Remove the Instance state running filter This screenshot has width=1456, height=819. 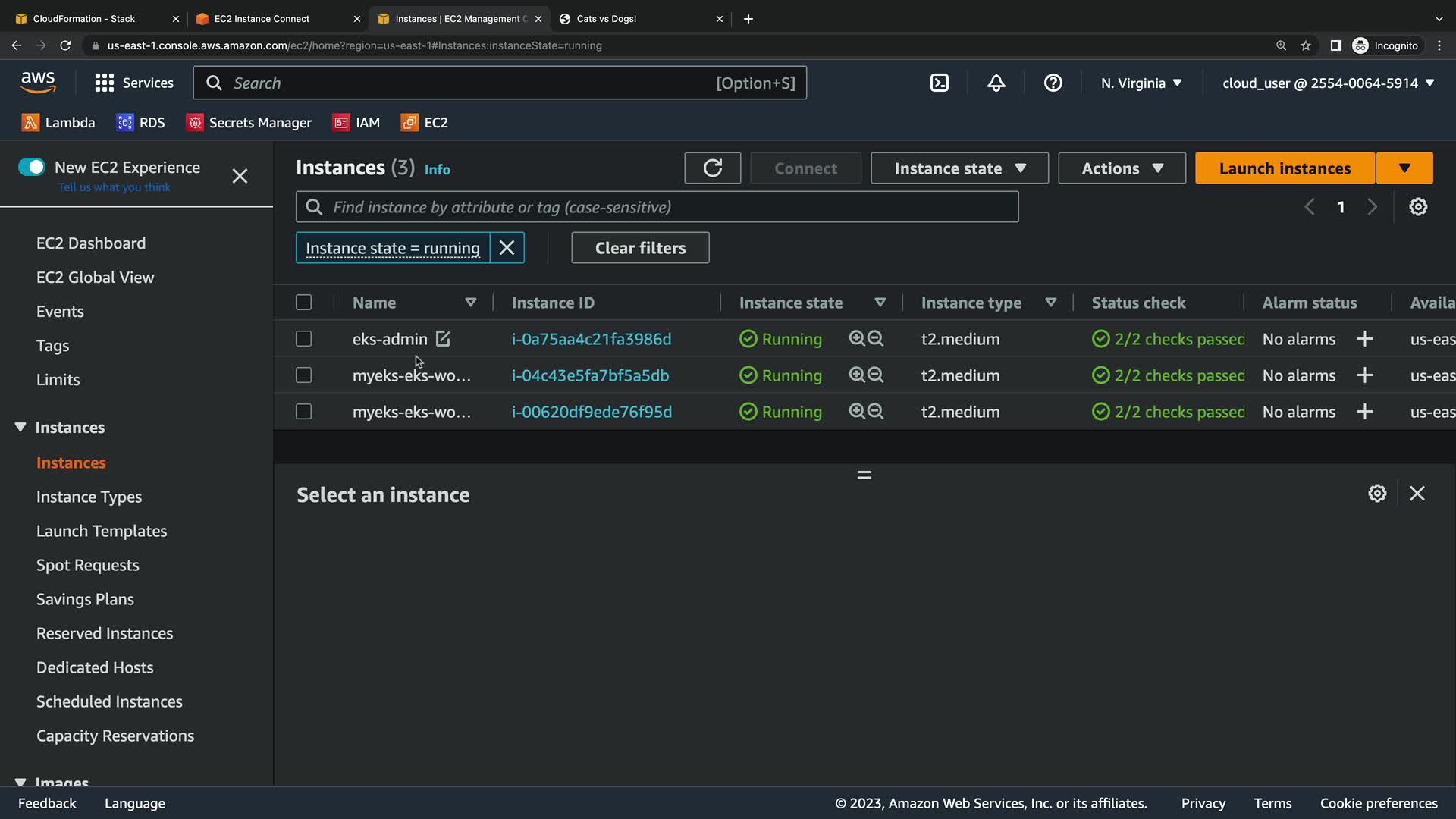pyautogui.click(x=507, y=248)
